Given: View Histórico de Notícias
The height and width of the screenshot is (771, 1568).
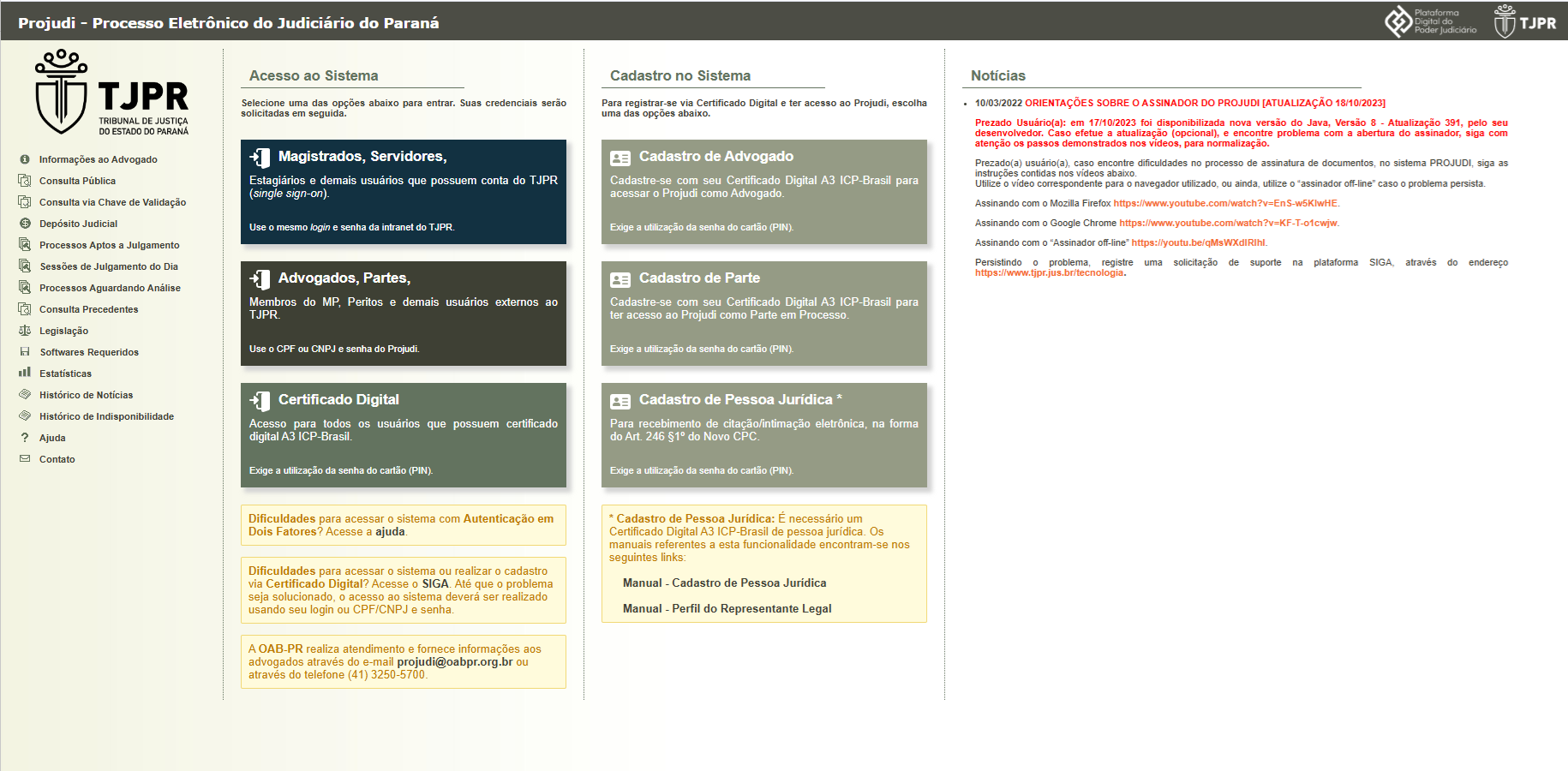Looking at the screenshot, I should point(86,395).
